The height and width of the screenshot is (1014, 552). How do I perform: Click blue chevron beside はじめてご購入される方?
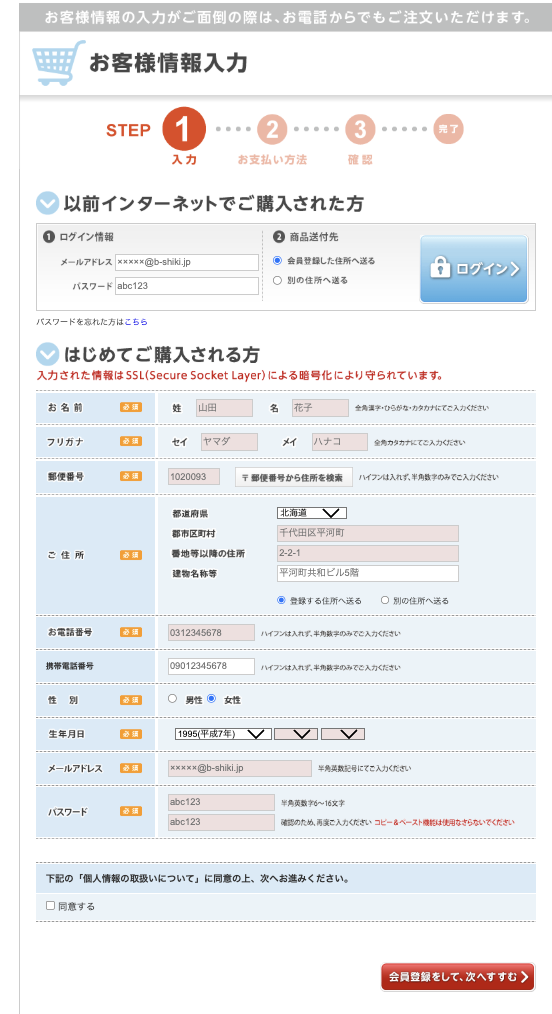point(47,354)
